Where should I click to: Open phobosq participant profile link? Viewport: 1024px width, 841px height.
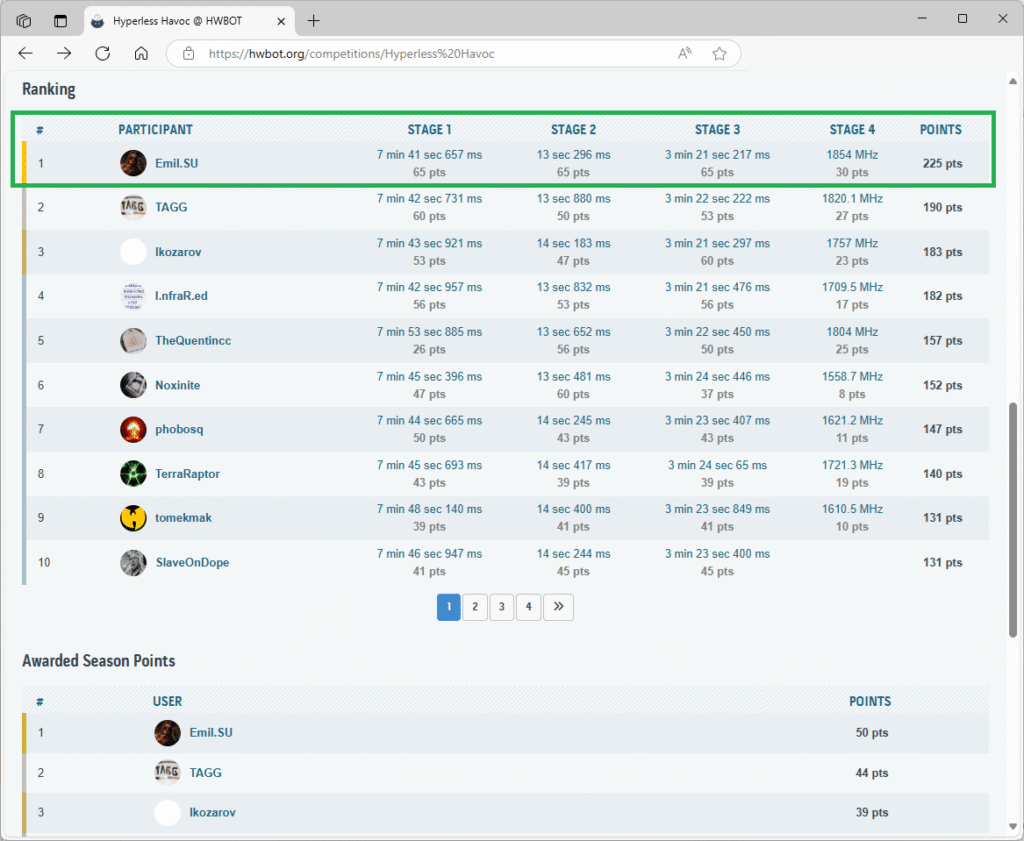tap(180, 429)
